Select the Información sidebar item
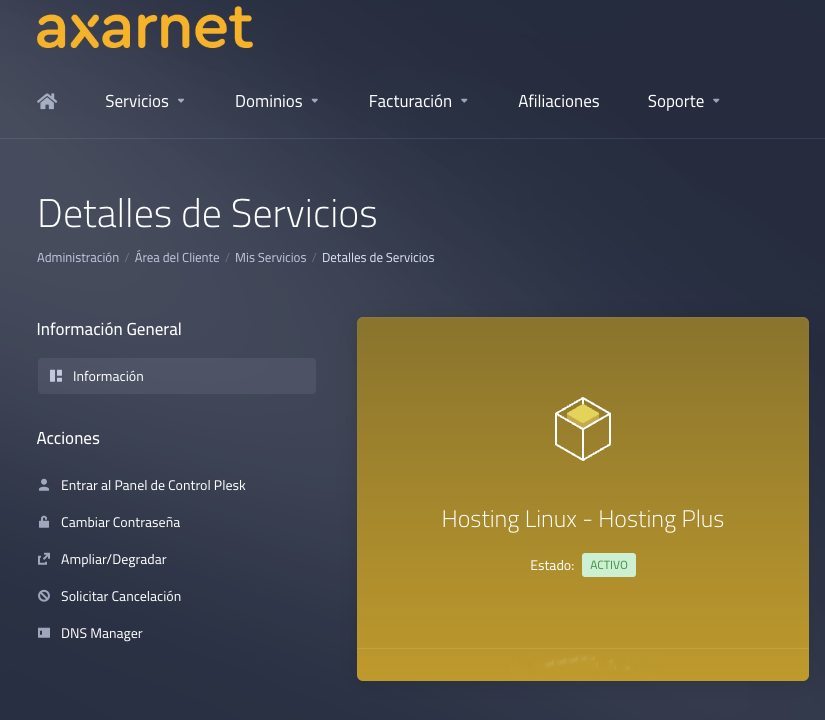 (108, 376)
